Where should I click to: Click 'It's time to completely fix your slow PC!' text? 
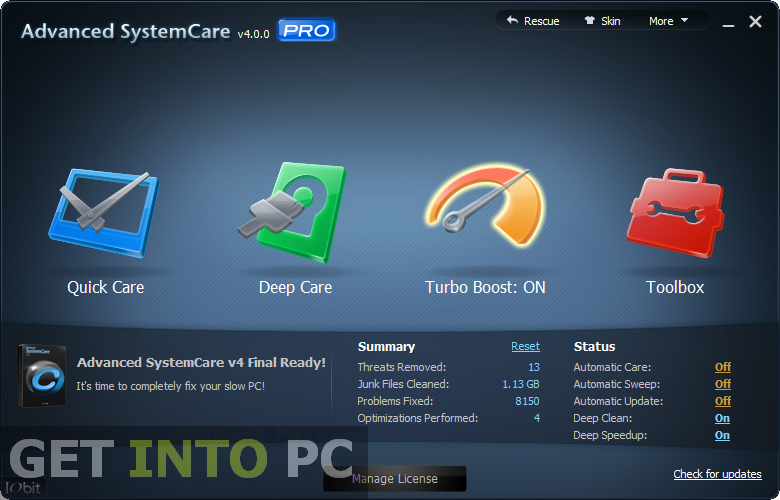click(x=171, y=386)
